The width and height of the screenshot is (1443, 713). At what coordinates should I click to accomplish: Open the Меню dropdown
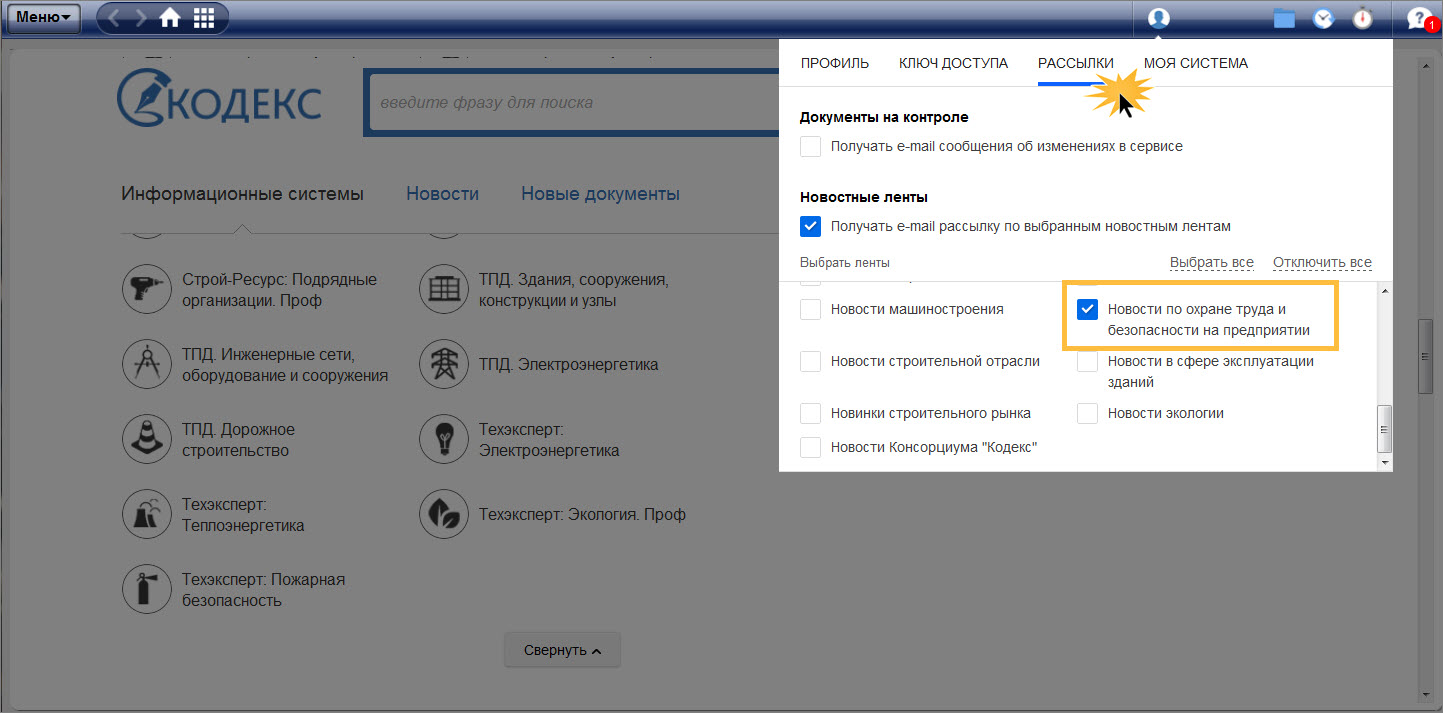coord(43,18)
